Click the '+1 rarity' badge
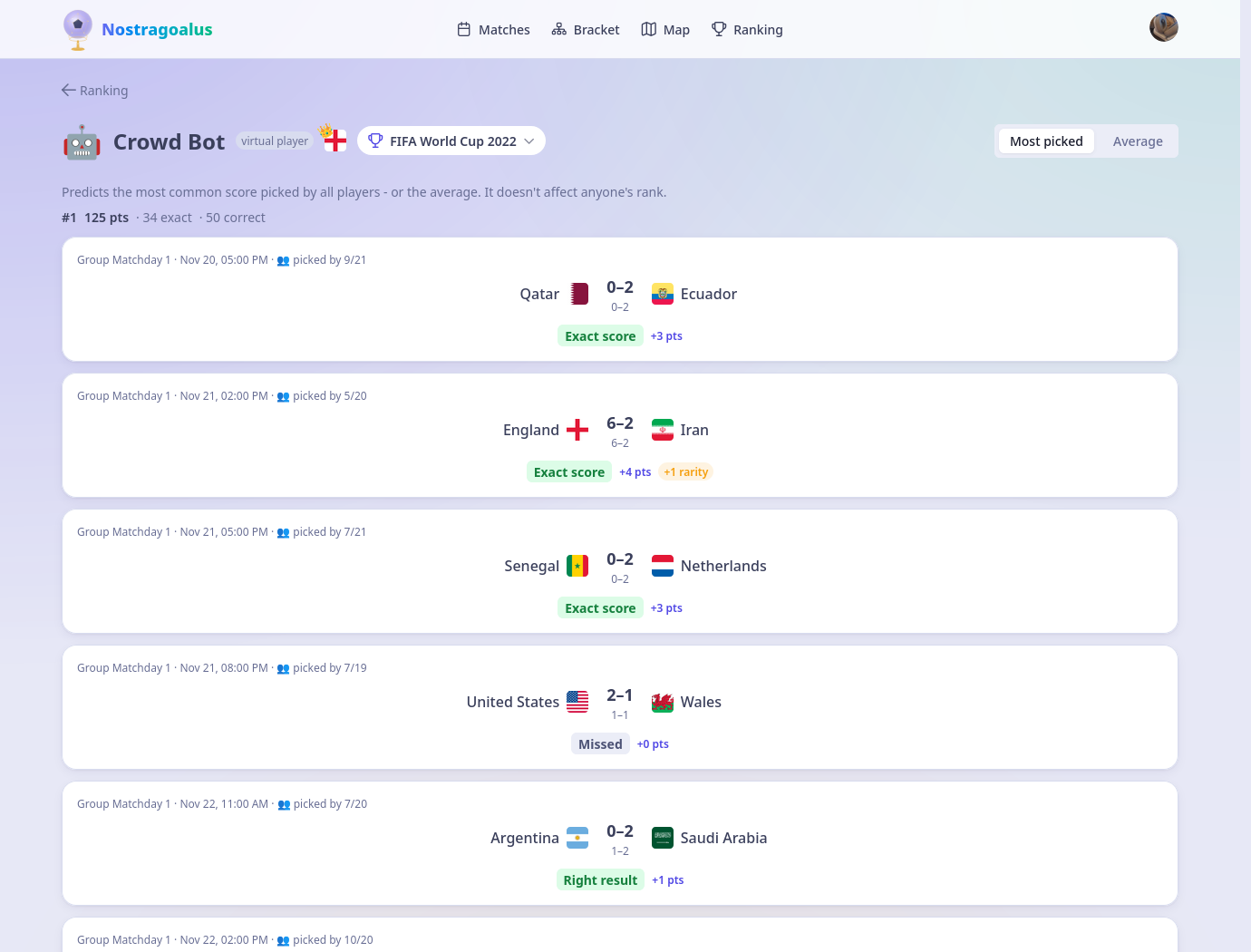The image size is (1251, 952). [685, 472]
